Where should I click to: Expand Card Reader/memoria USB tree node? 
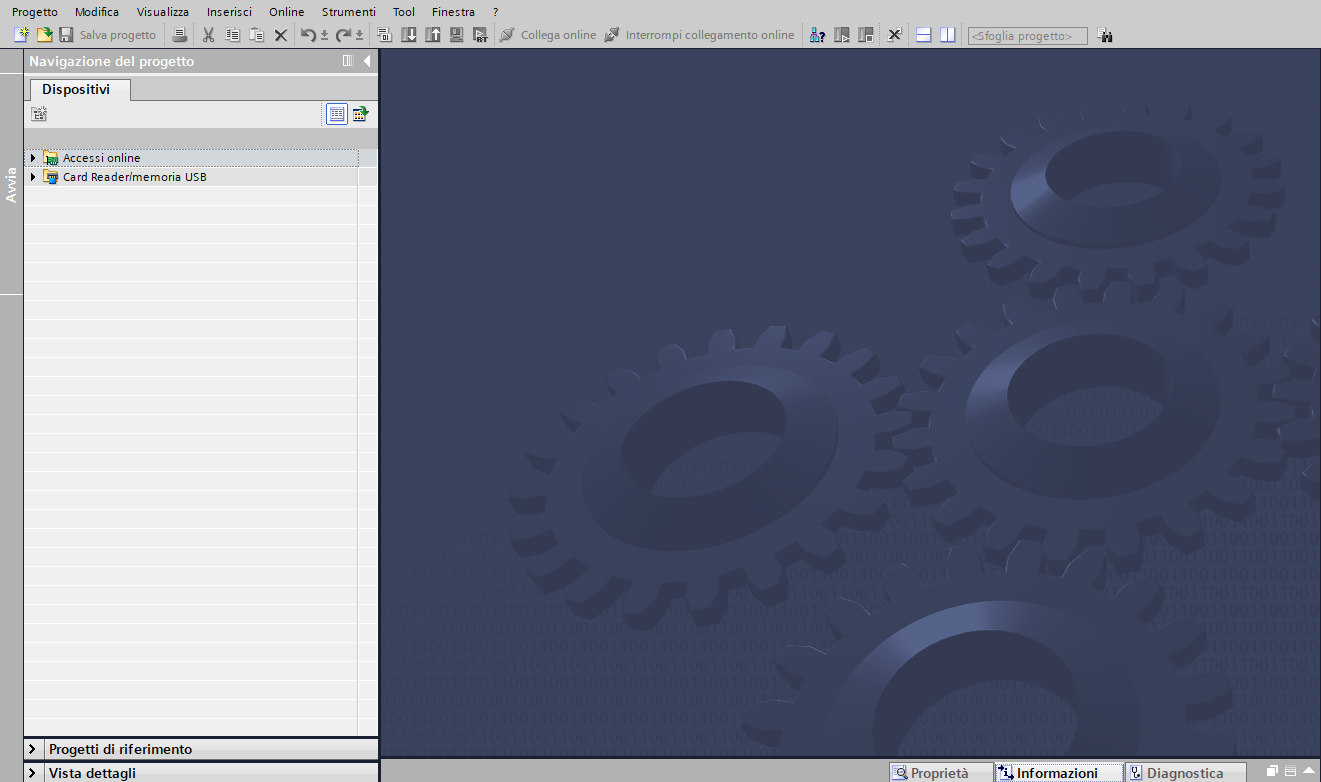click(x=33, y=177)
